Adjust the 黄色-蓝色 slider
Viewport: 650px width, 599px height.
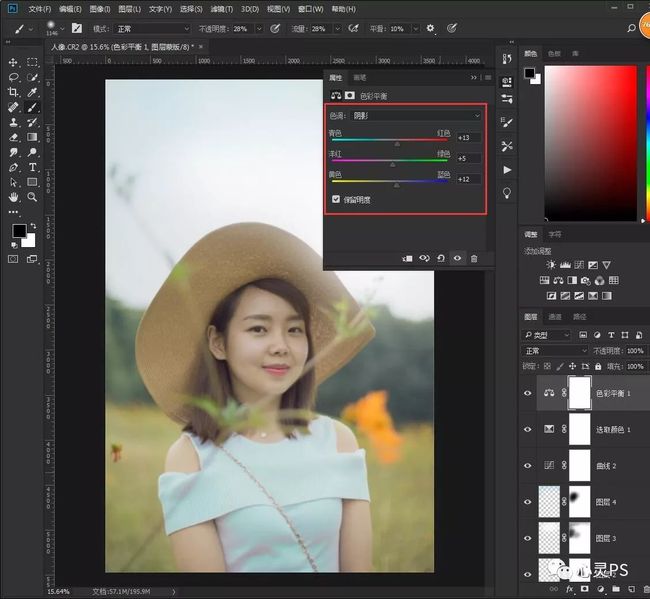point(396,185)
